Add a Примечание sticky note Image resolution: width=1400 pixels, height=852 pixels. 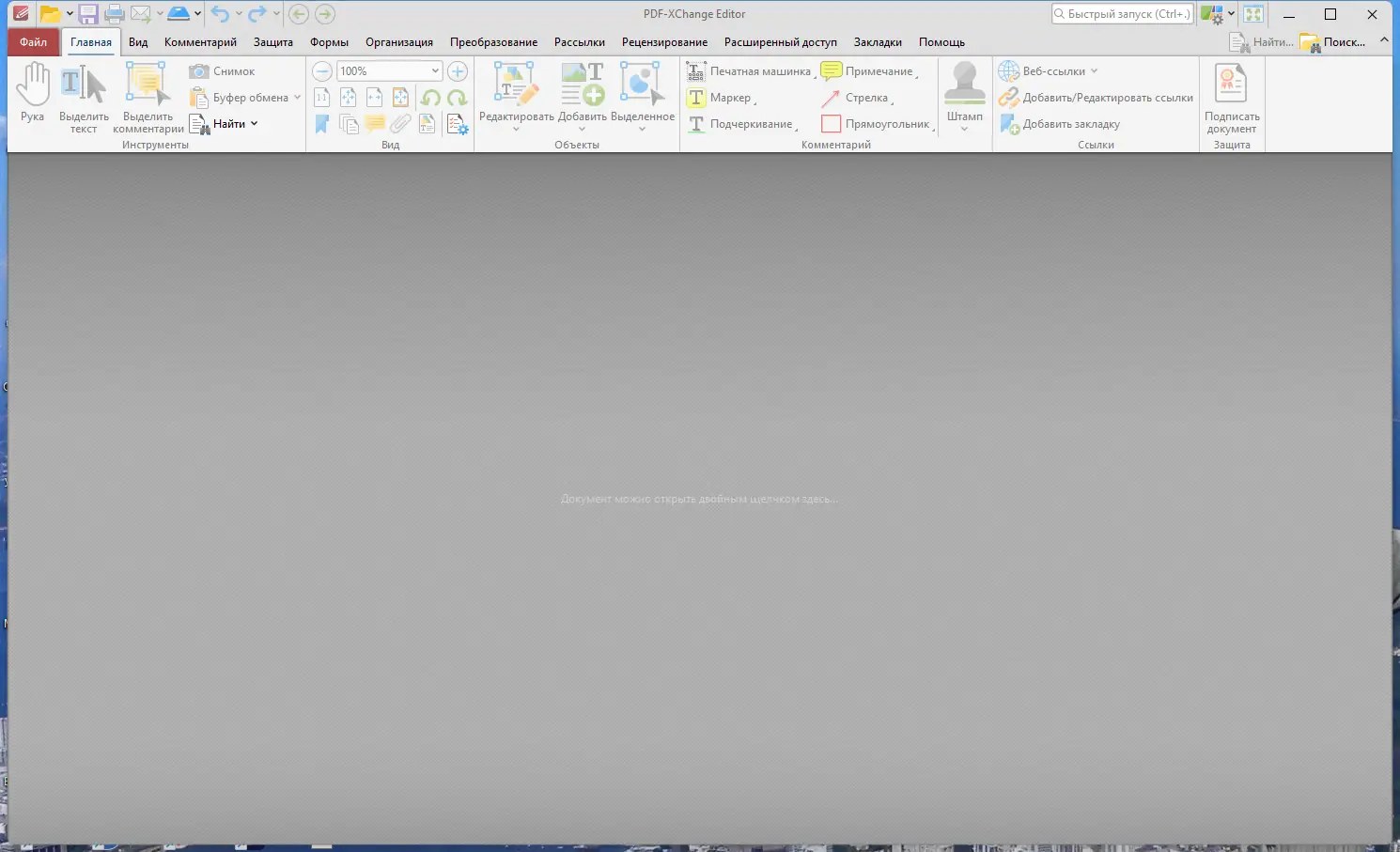tap(868, 71)
